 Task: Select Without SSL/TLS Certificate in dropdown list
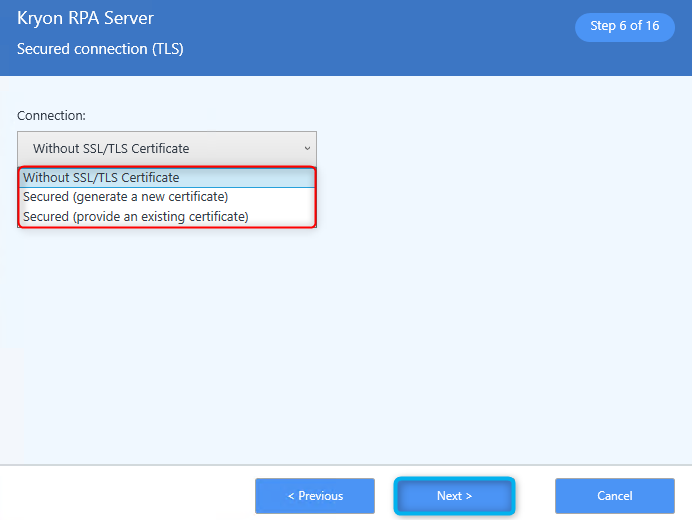point(167,177)
